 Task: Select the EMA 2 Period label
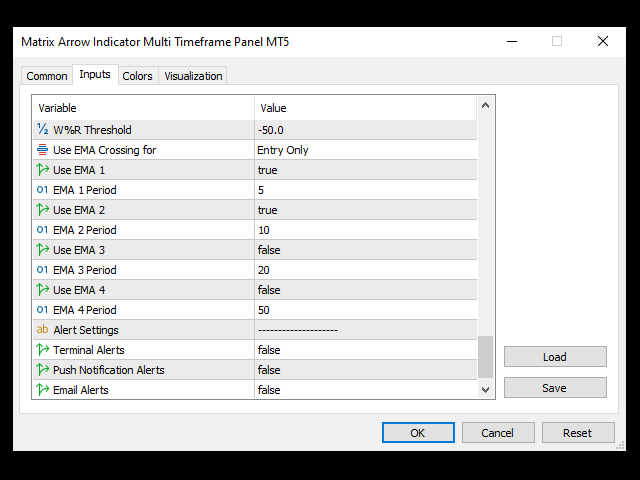[84, 230]
